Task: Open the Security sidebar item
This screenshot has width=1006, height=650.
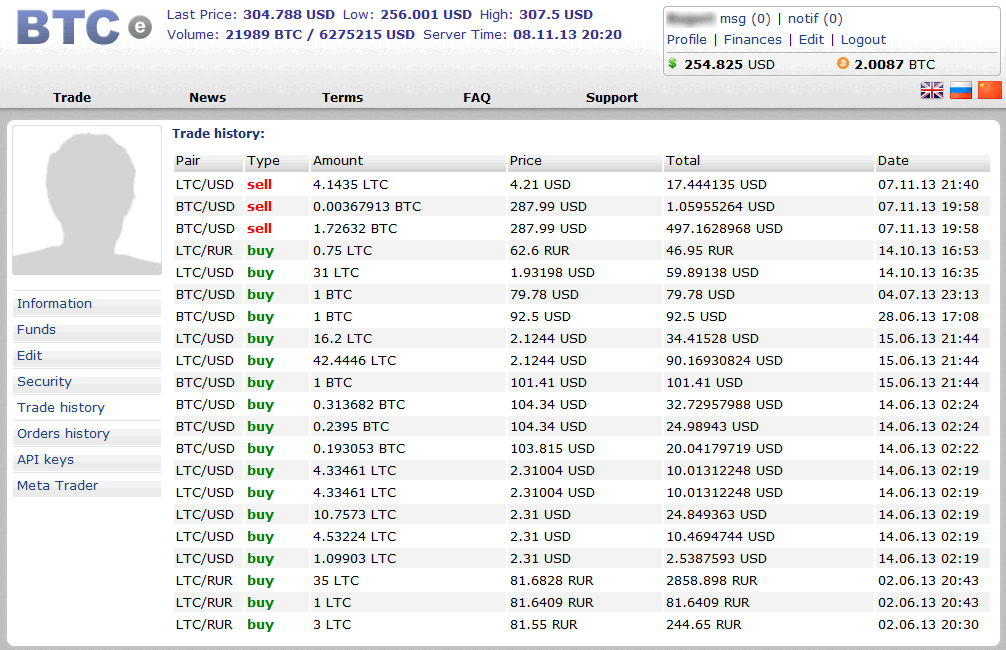Action: click(x=44, y=381)
